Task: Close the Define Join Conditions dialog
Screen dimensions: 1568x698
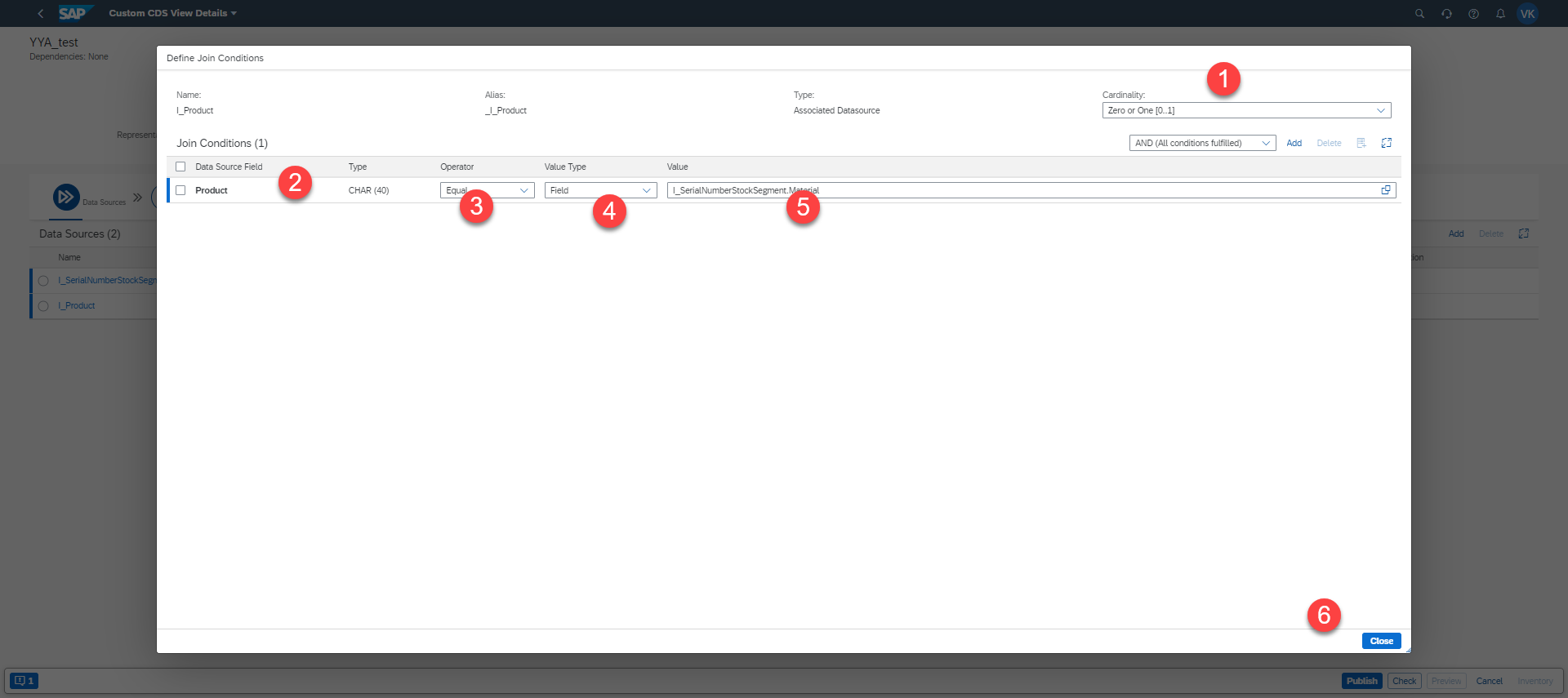Action: pyautogui.click(x=1381, y=641)
